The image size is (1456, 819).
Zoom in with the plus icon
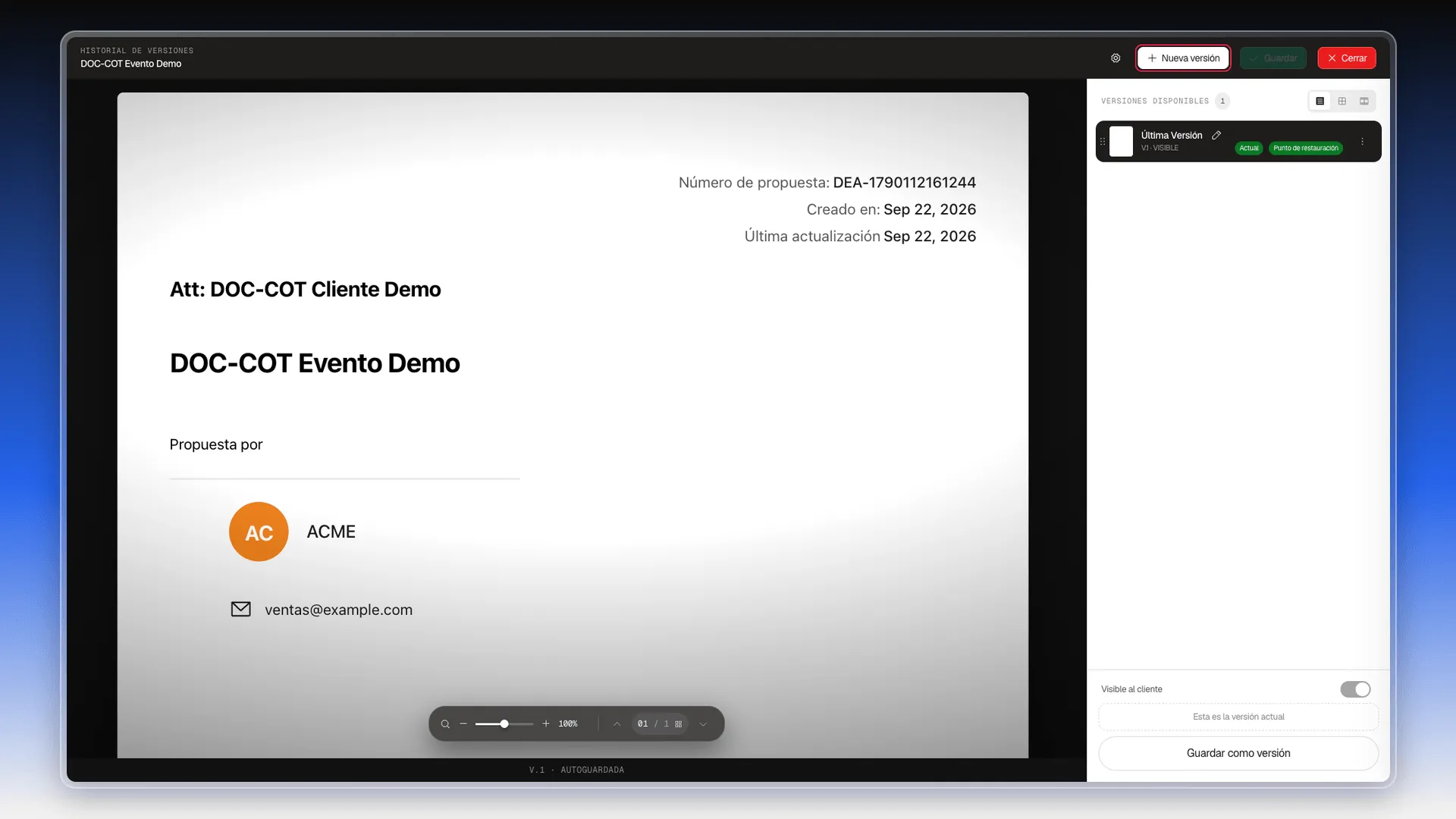coord(545,724)
